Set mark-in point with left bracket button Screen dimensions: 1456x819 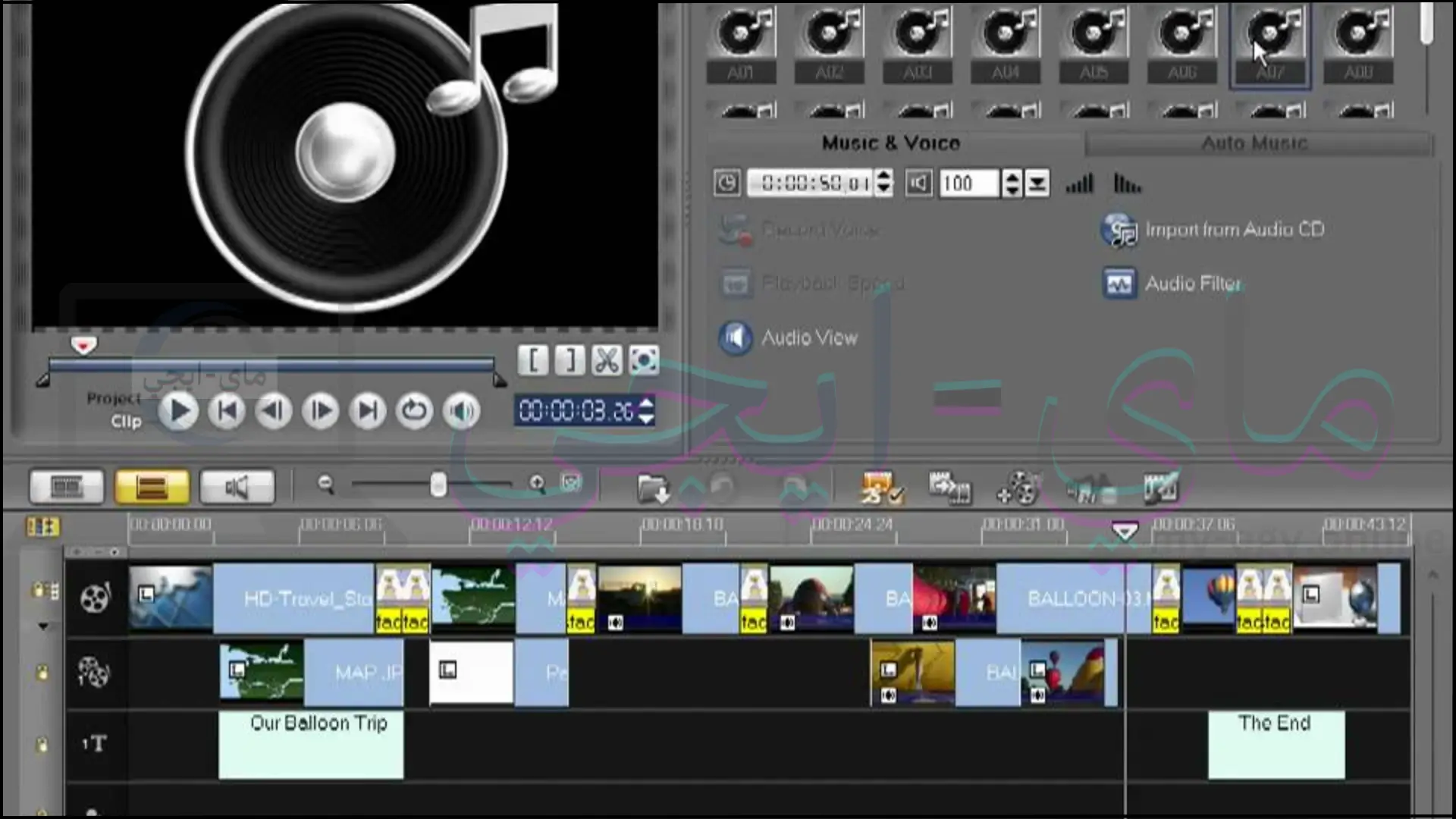[534, 360]
